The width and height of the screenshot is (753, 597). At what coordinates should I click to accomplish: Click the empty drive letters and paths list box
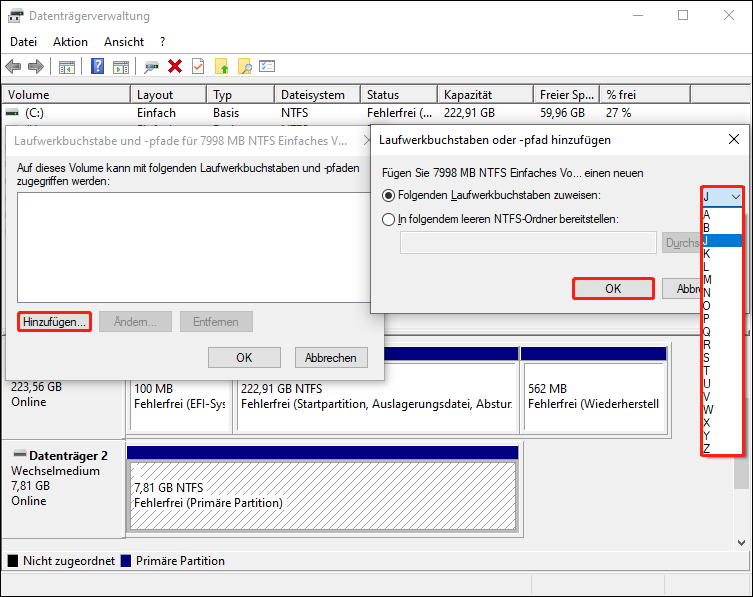(x=194, y=247)
